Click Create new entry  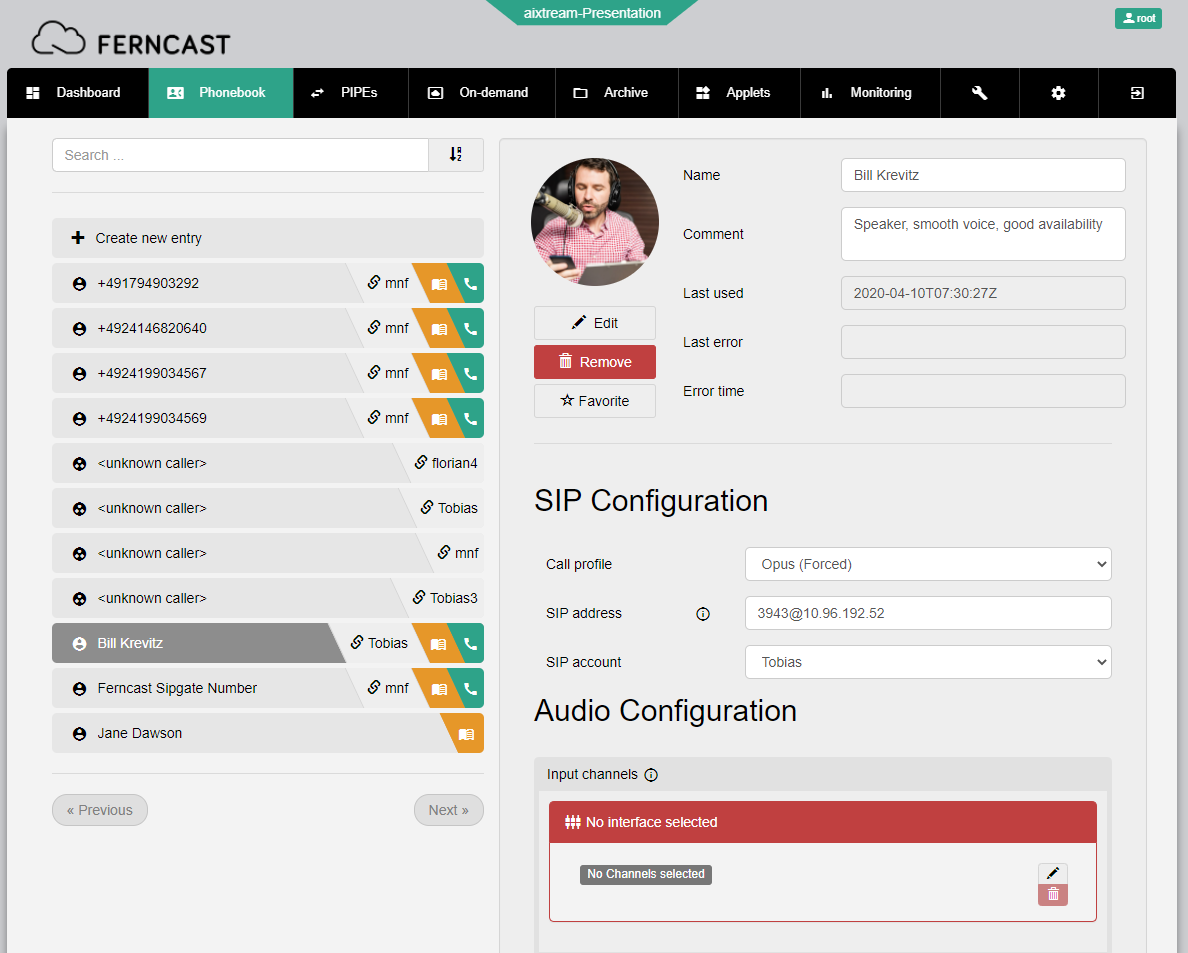pyautogui.click(x=267, y=238)
